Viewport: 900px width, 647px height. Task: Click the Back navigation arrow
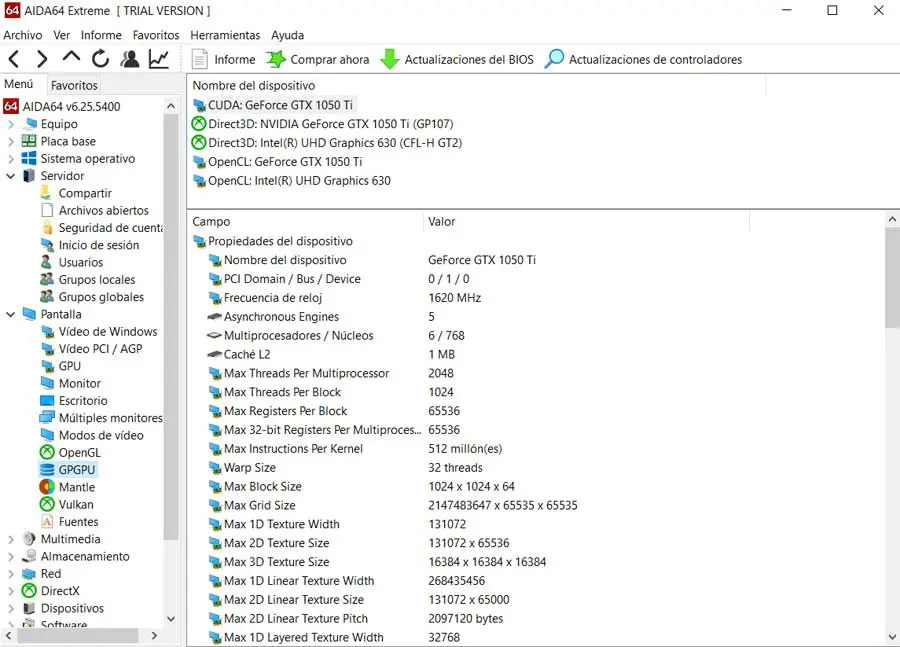(14, 59)
